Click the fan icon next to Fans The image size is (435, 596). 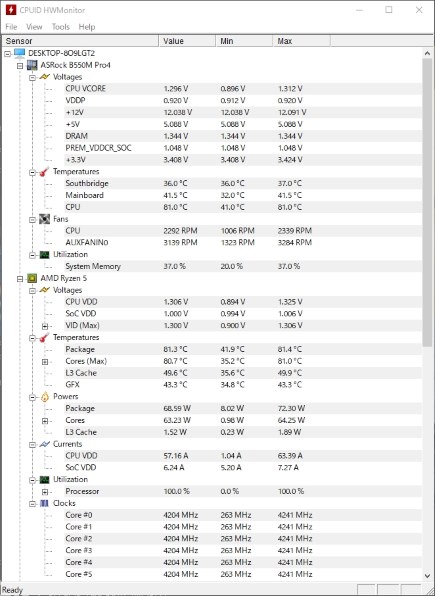click(44, 219)
